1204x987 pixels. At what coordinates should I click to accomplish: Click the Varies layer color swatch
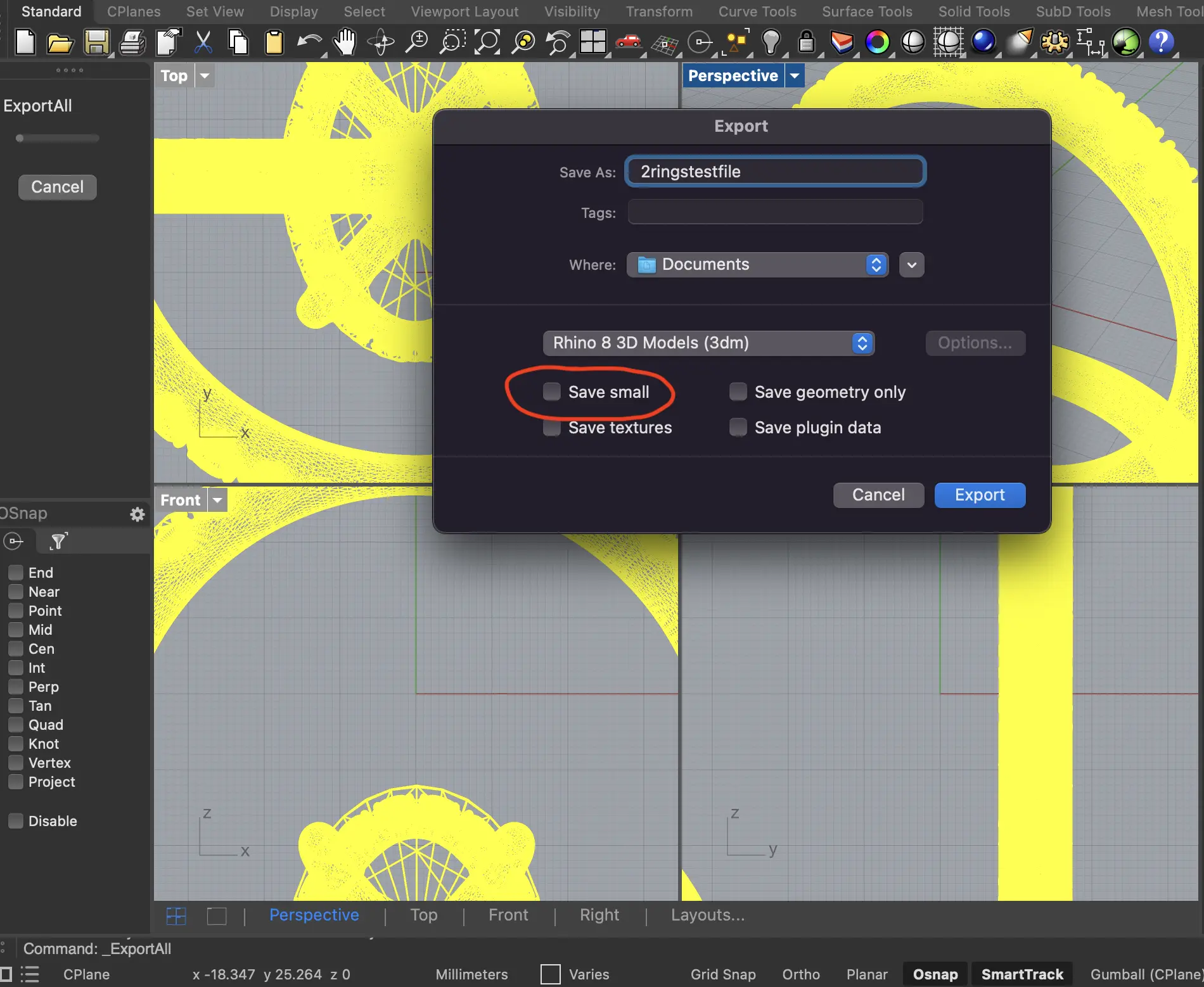(551, 974)
